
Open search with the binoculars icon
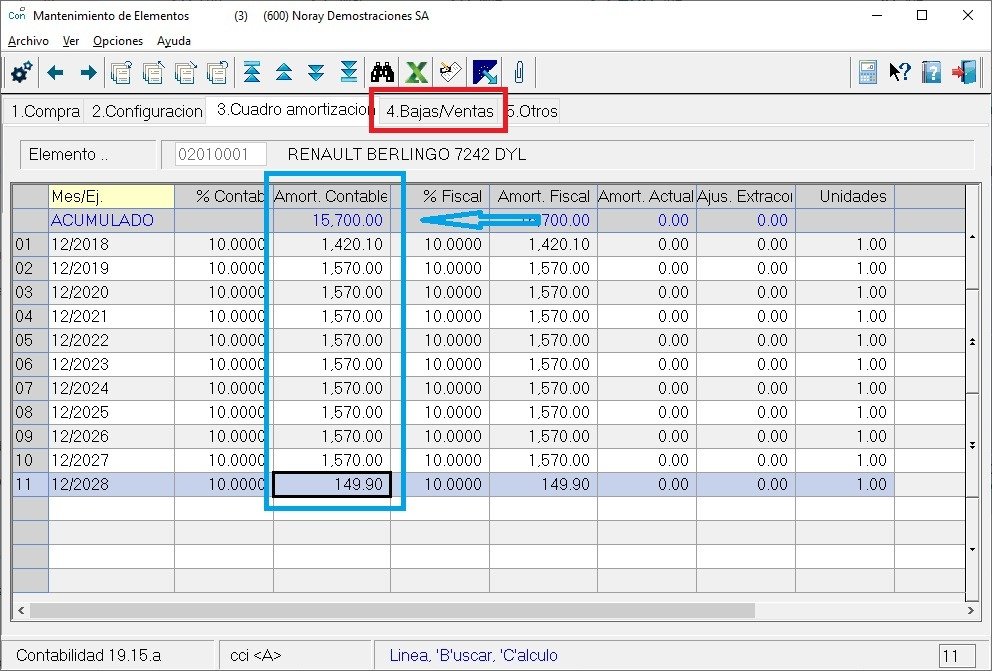[x=383, y=73]
